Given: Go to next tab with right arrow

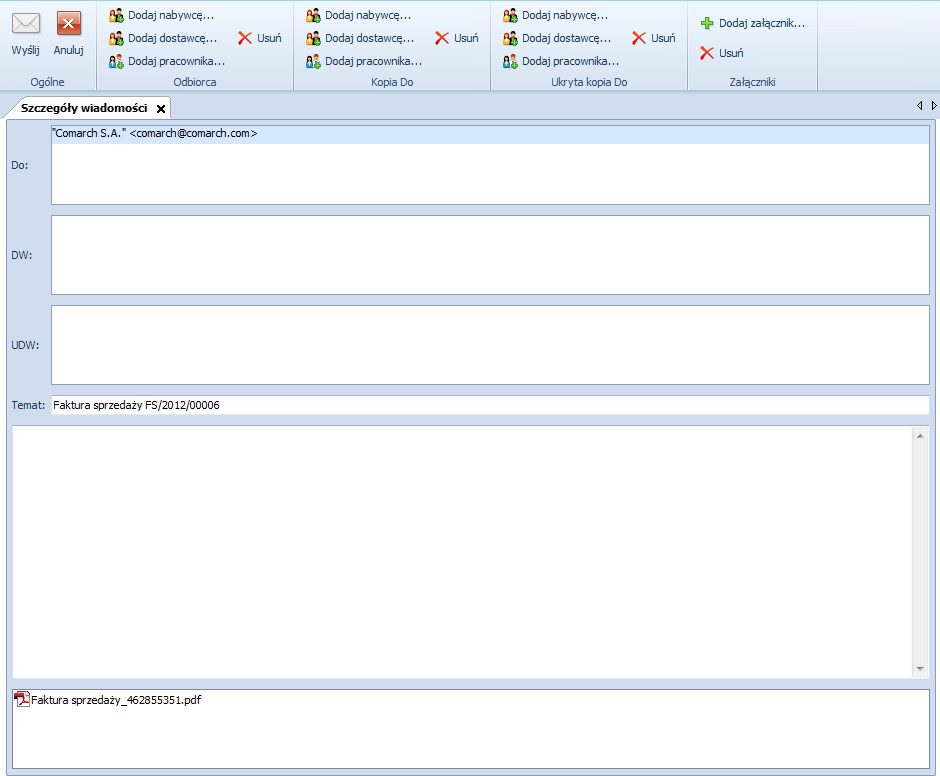Looking at the screenshot, I should coord(933,106).
